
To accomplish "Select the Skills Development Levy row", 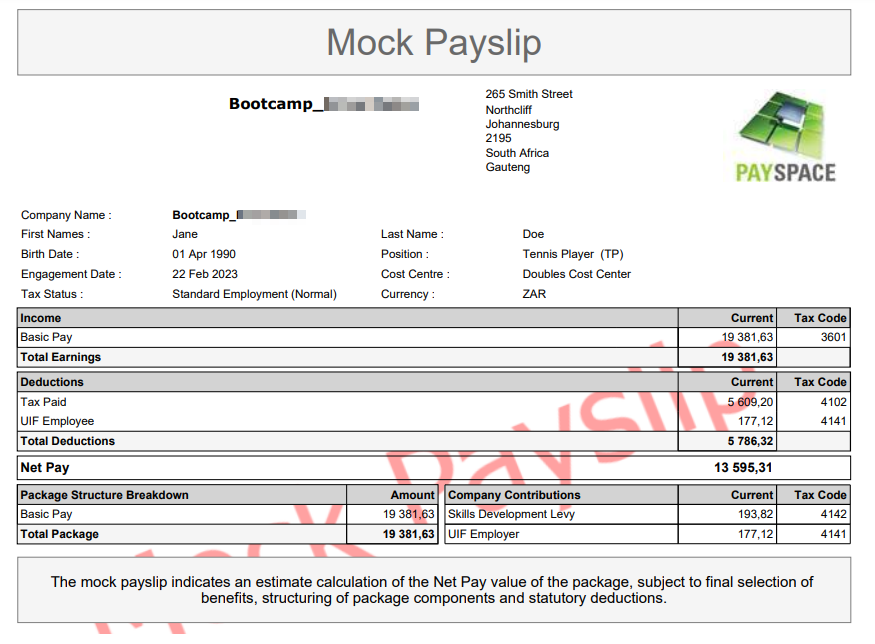I will click(511, 514).
